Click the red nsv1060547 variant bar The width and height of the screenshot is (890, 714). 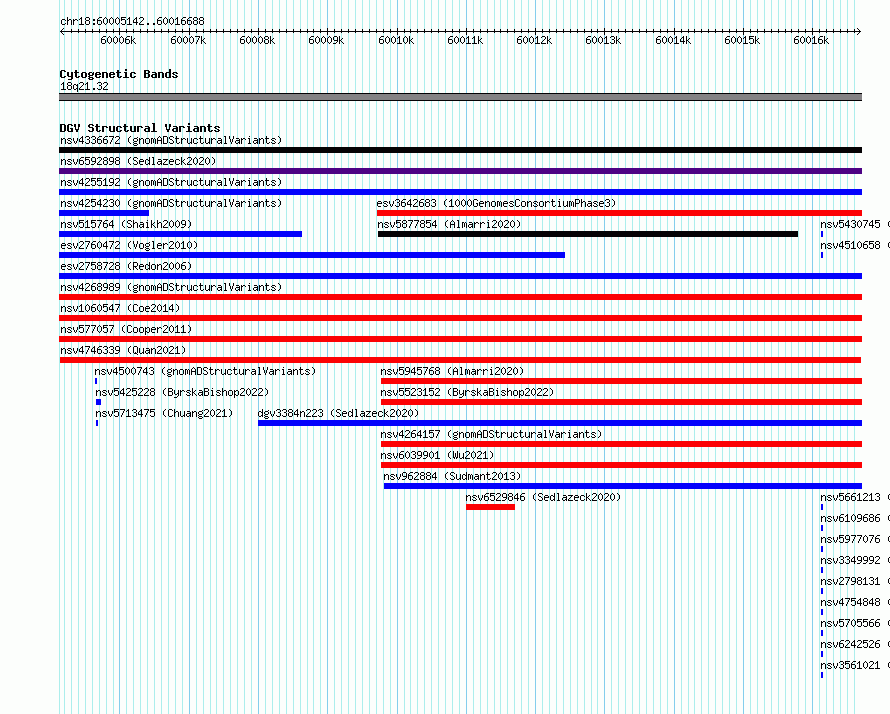pyautogui.click(x=460, y=318)
